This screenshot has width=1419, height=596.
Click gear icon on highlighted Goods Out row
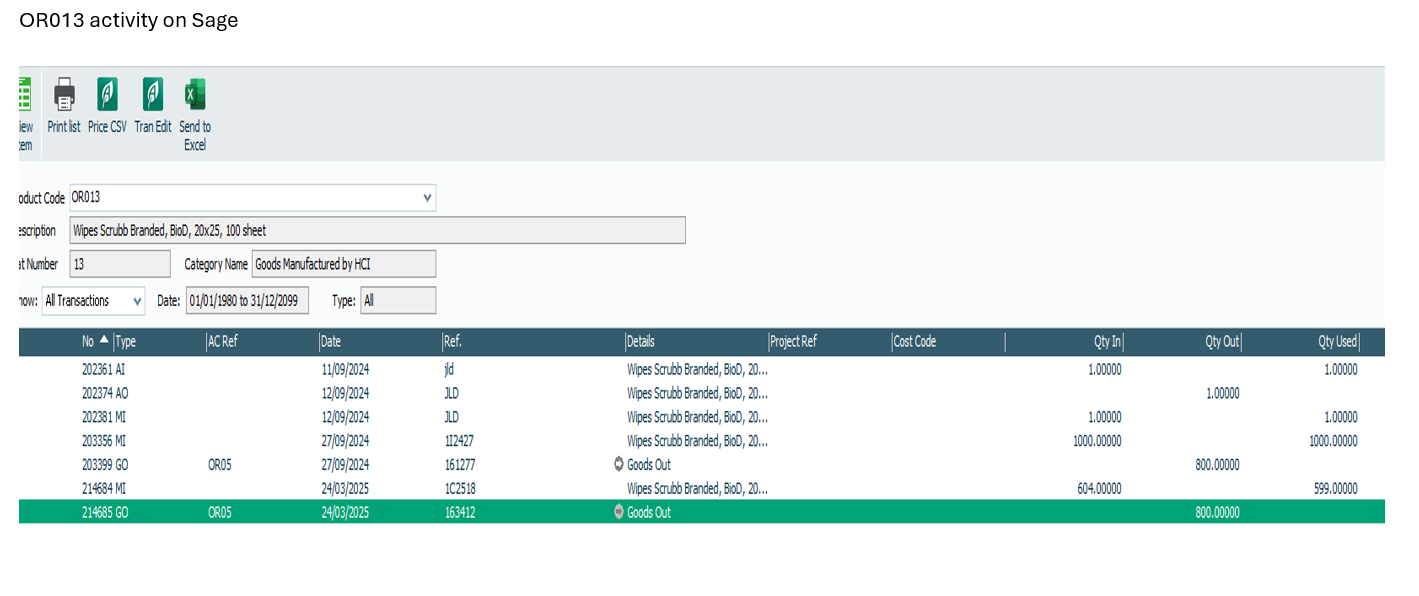(619, 512)
